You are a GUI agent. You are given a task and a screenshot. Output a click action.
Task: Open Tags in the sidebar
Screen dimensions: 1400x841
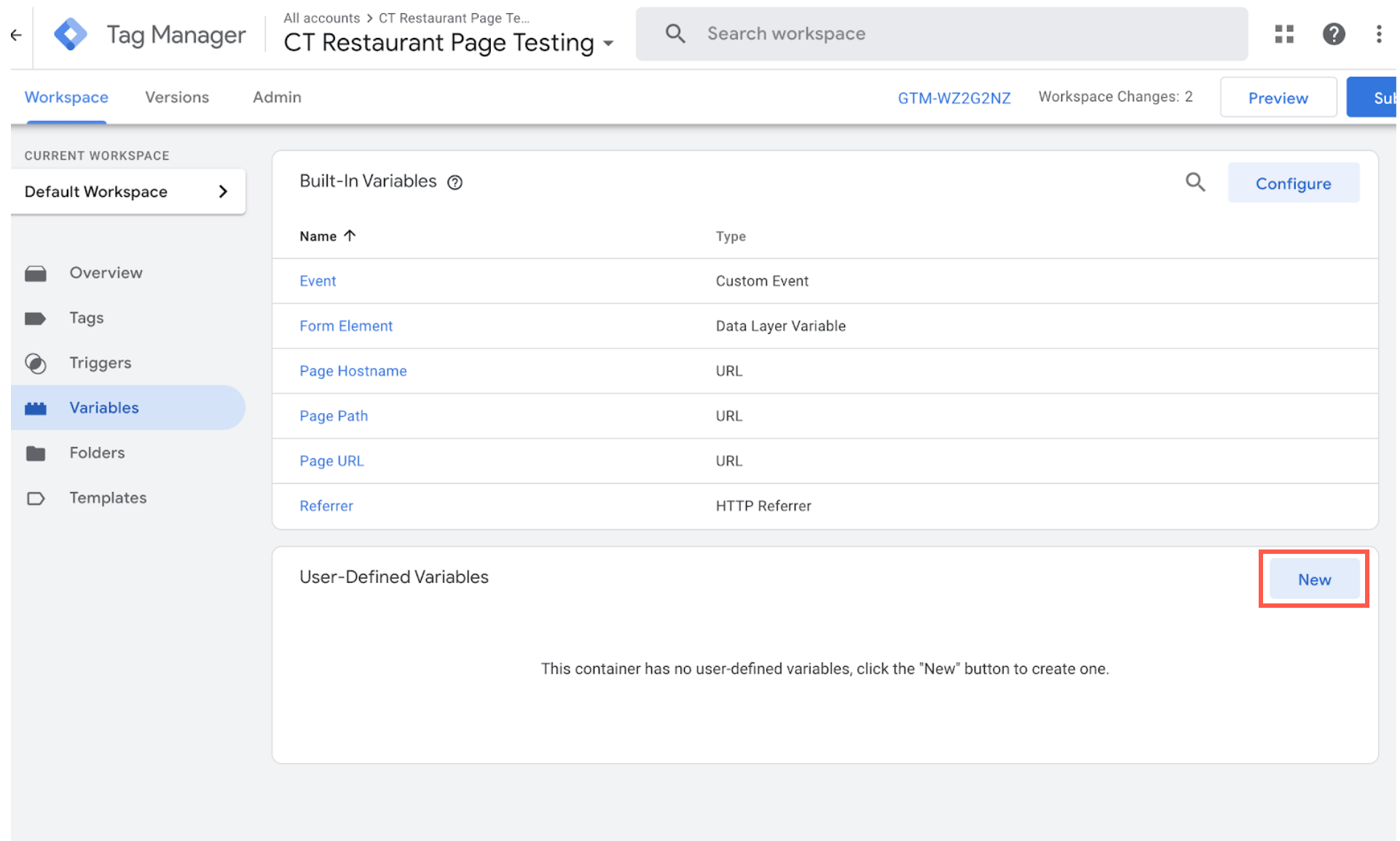click(x=87, y=318)
